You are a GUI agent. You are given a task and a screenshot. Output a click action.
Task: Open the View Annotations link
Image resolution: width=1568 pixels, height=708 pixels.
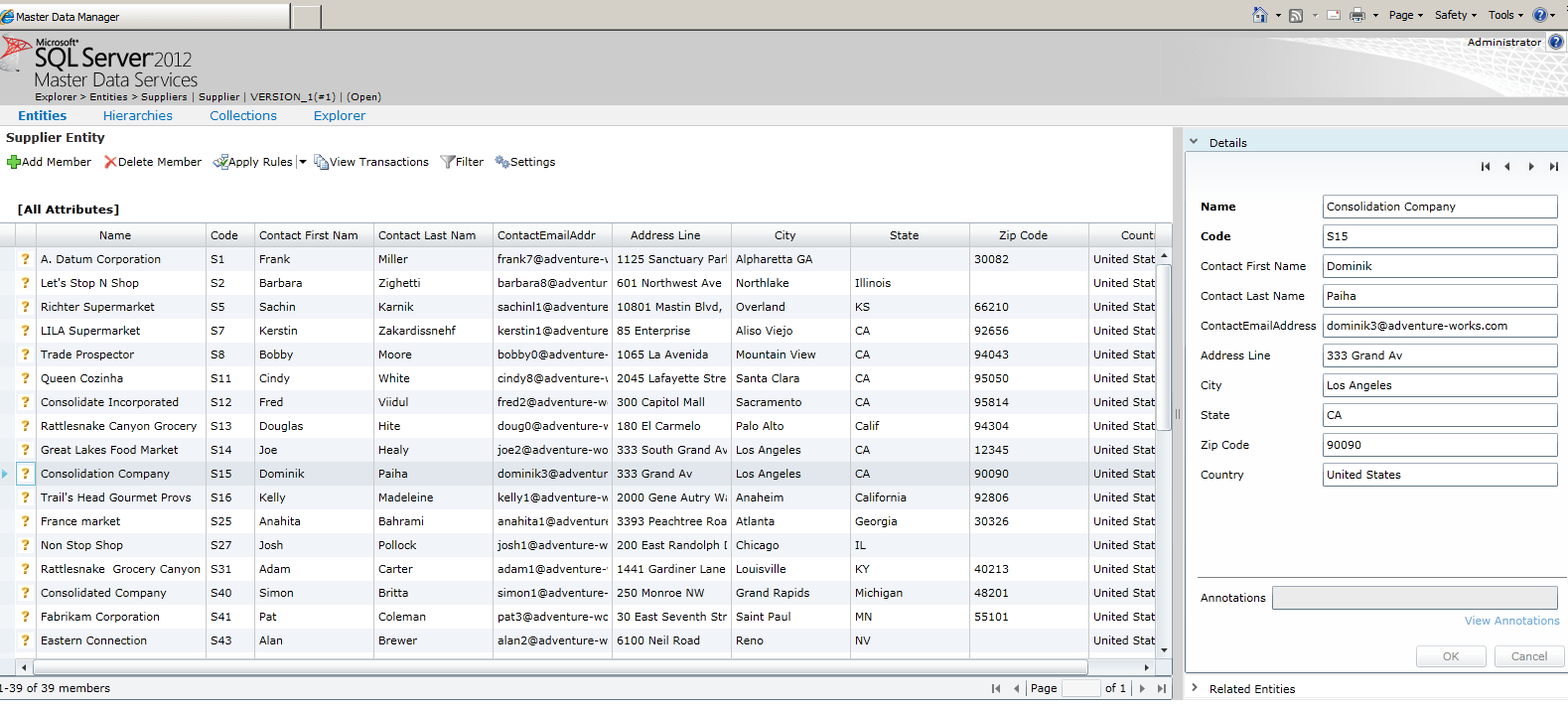tap(1512, 621)
